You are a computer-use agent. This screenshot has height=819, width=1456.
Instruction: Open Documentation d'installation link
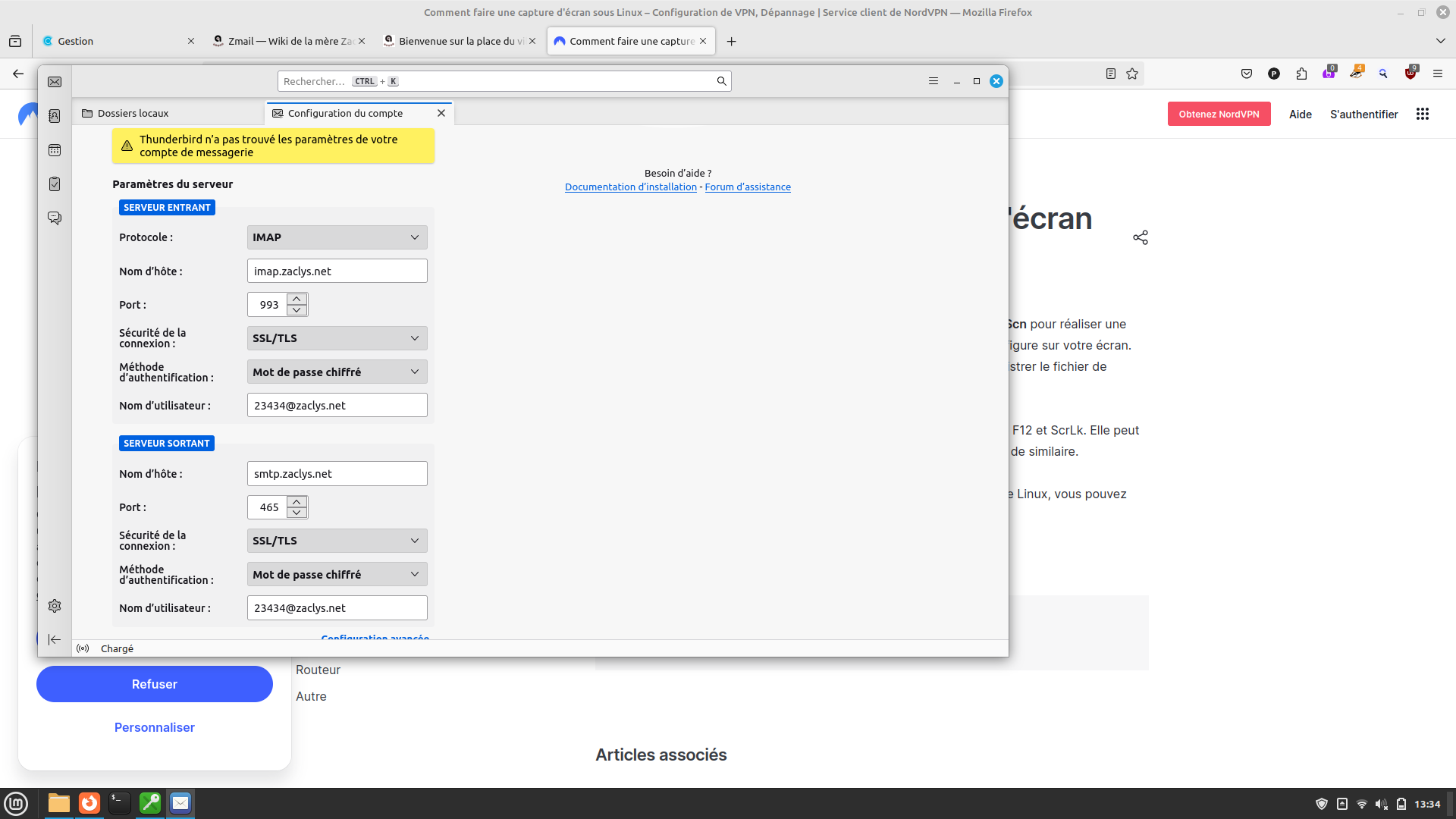[630, 187]
